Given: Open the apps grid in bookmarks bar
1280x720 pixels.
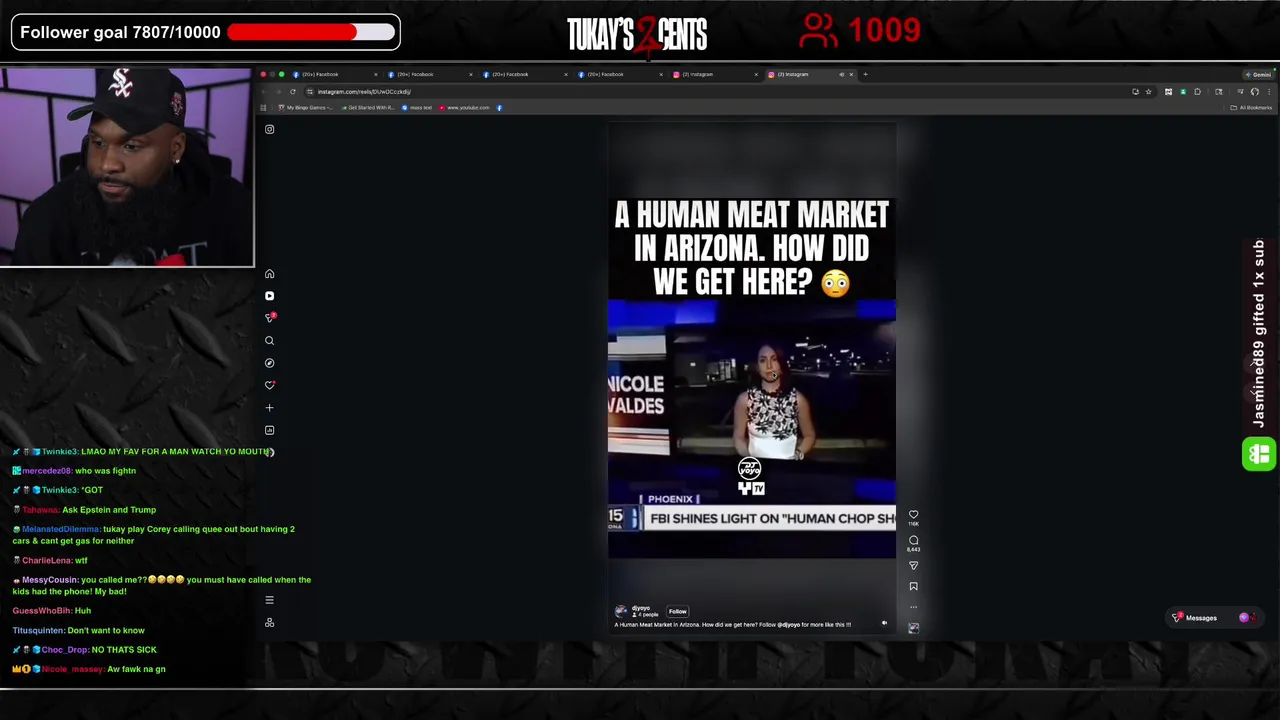Looking at the screenshot, I should point(264,108).
